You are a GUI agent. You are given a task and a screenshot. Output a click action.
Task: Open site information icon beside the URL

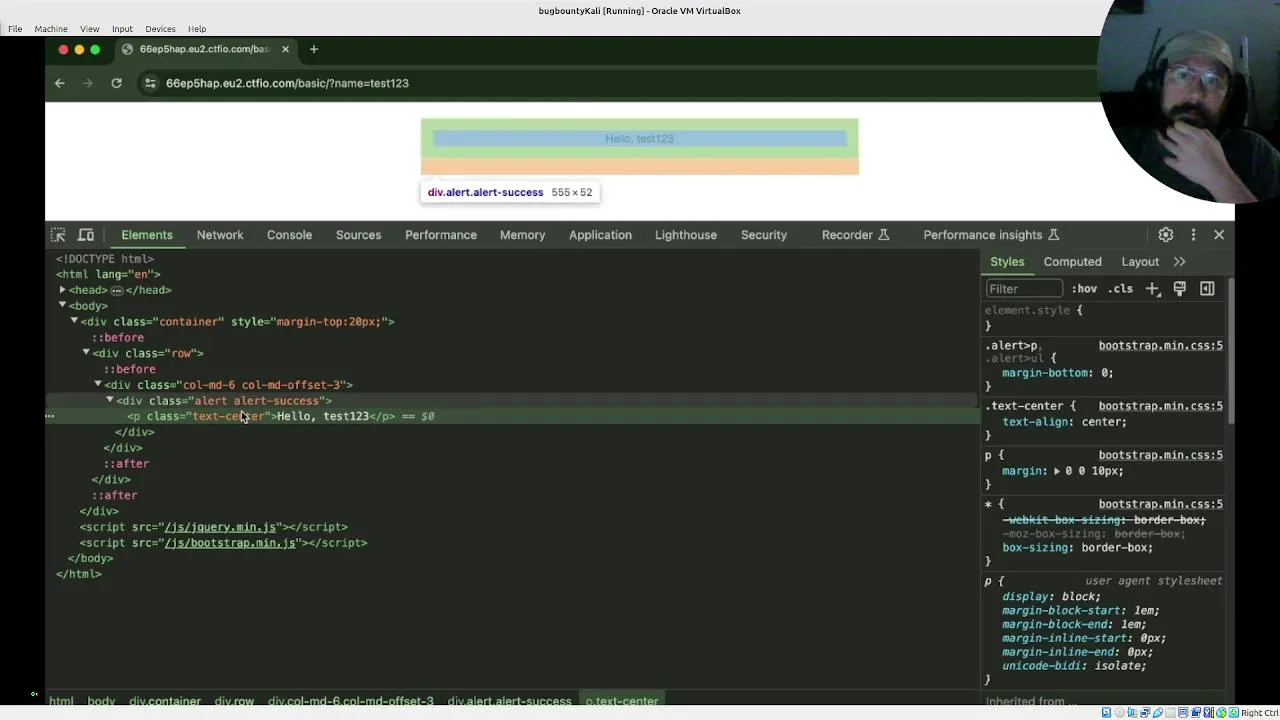(x=150, y=83)
